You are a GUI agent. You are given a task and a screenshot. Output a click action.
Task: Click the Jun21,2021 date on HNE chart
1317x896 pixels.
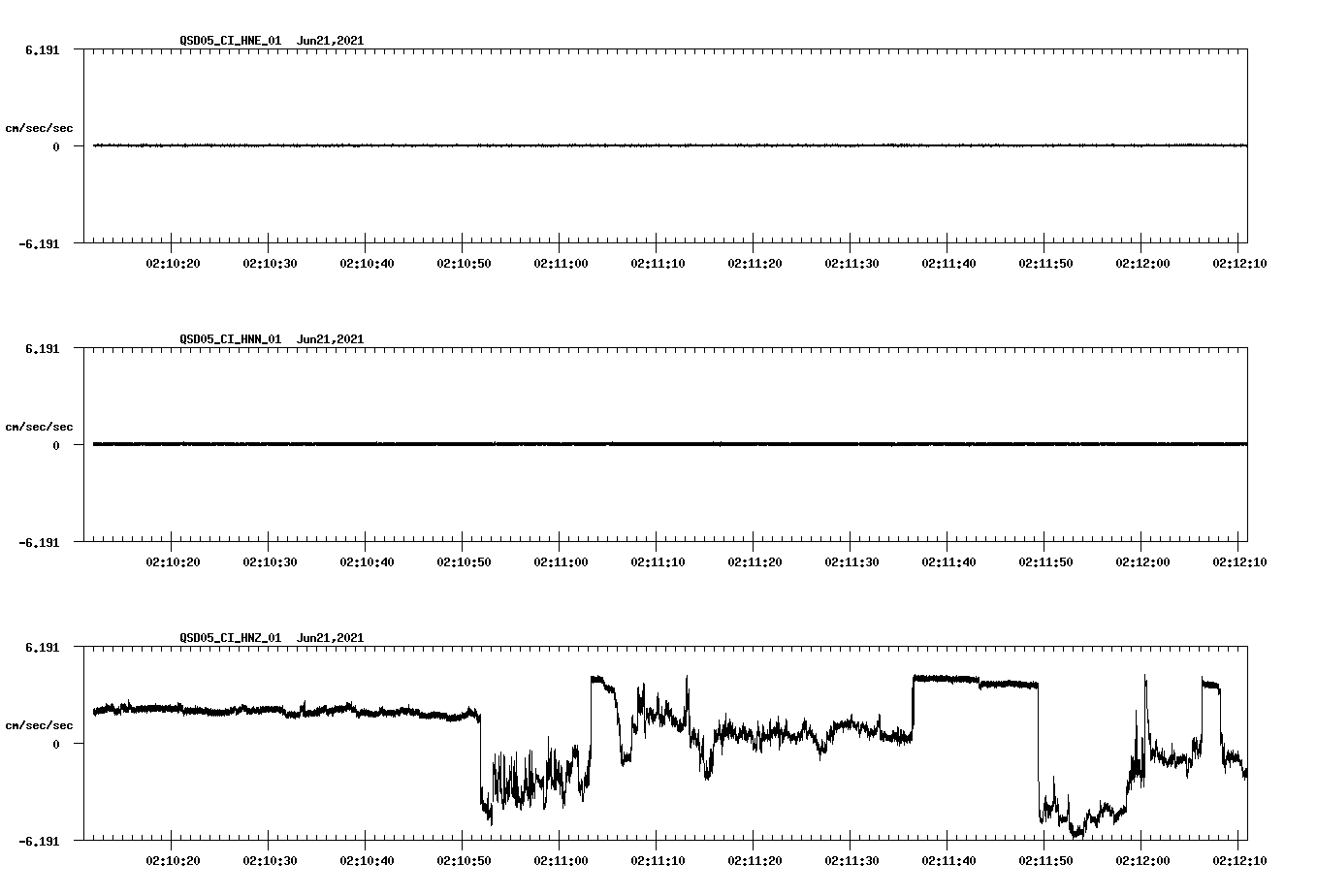tap(331, 41)
